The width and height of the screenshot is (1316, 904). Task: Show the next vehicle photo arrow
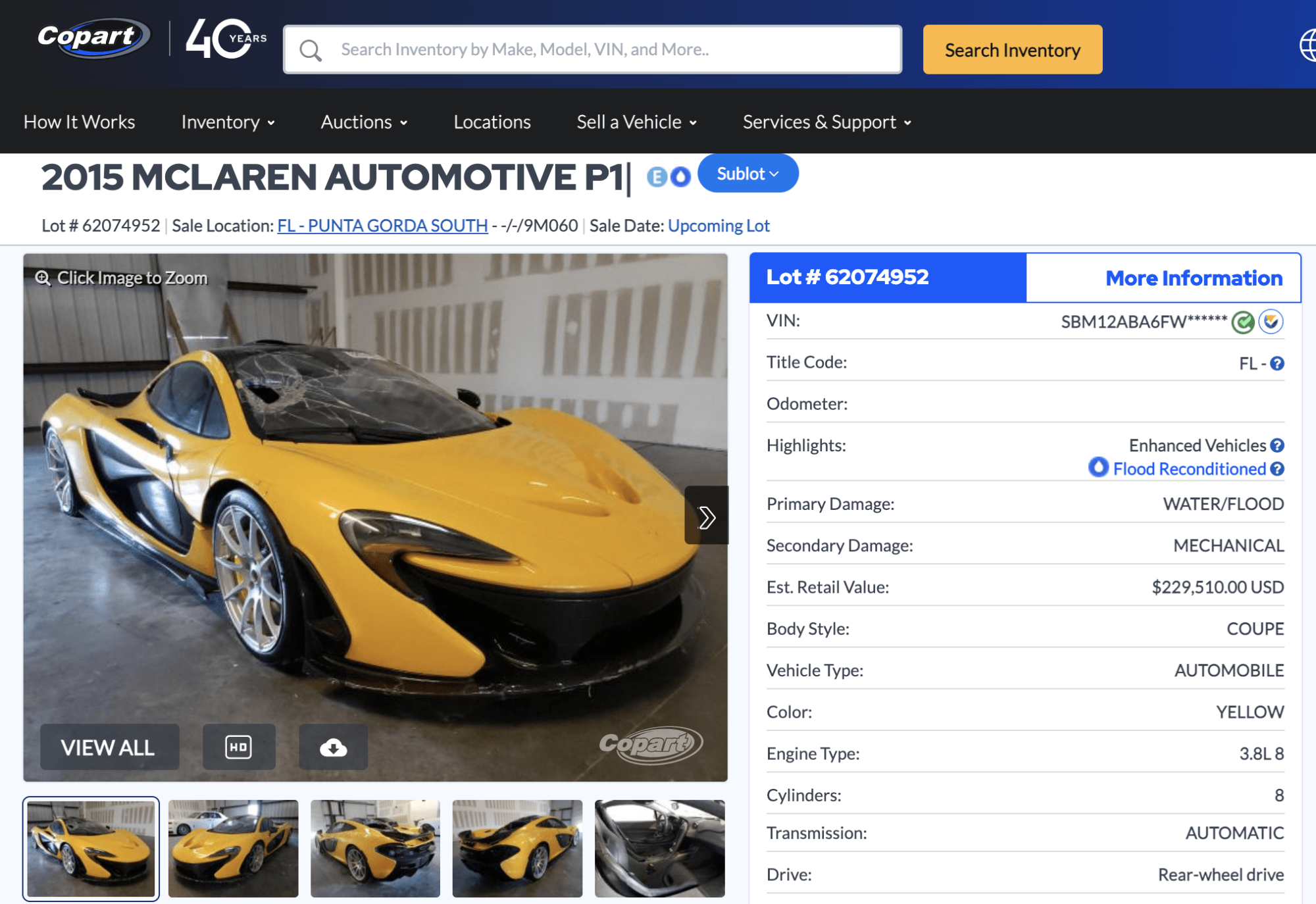click(x=706, y=516)
